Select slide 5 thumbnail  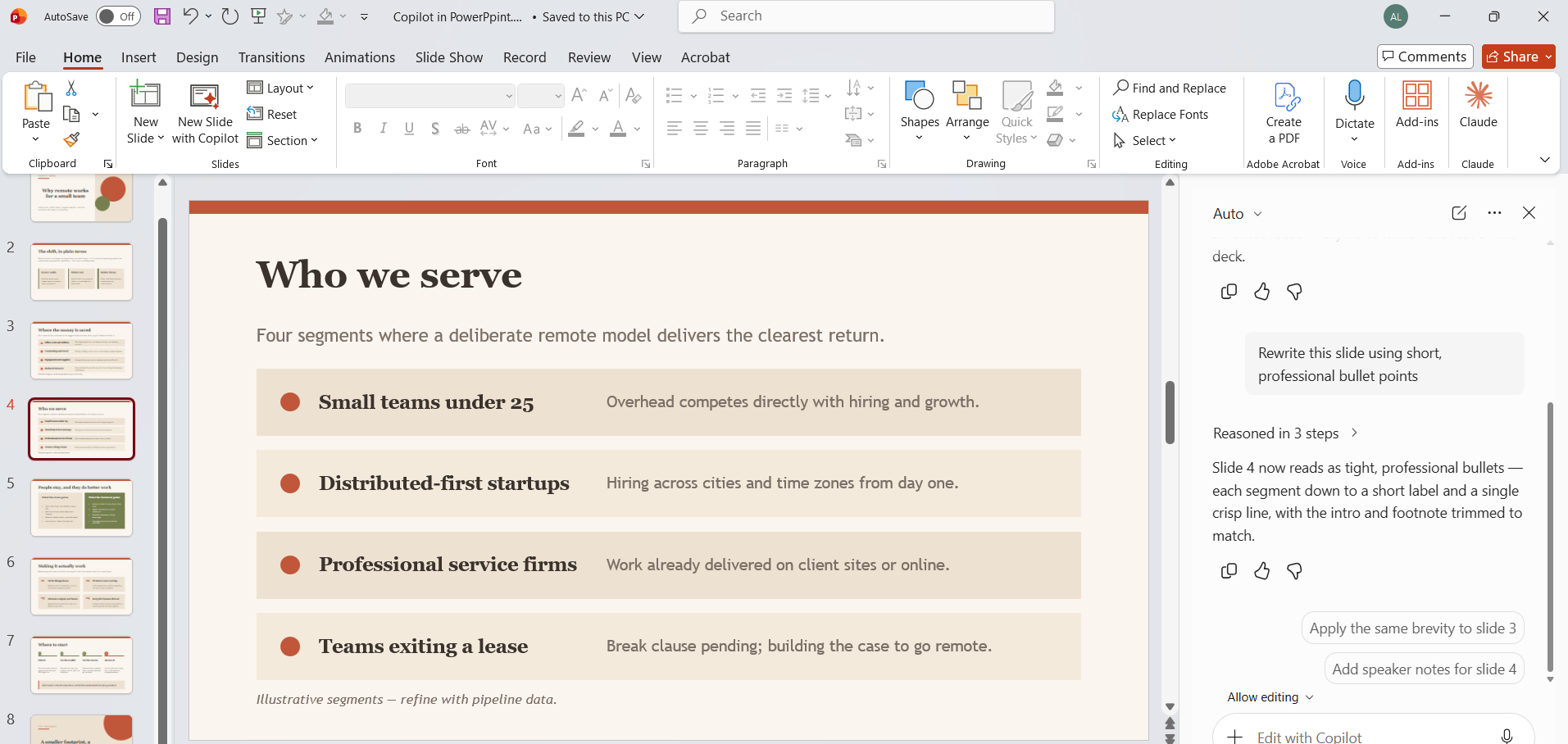(81, 508)
